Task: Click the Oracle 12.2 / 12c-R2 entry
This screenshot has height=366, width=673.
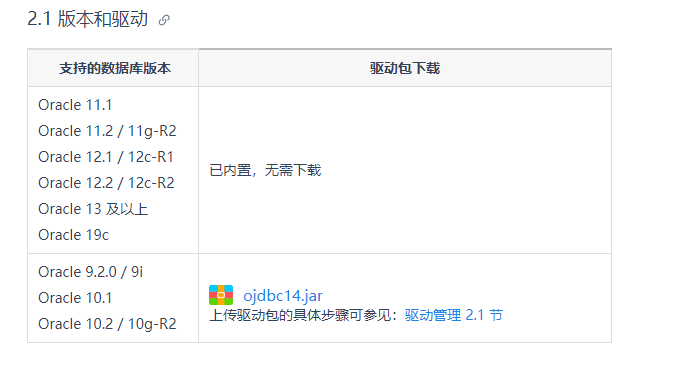Action: [106, 183]
